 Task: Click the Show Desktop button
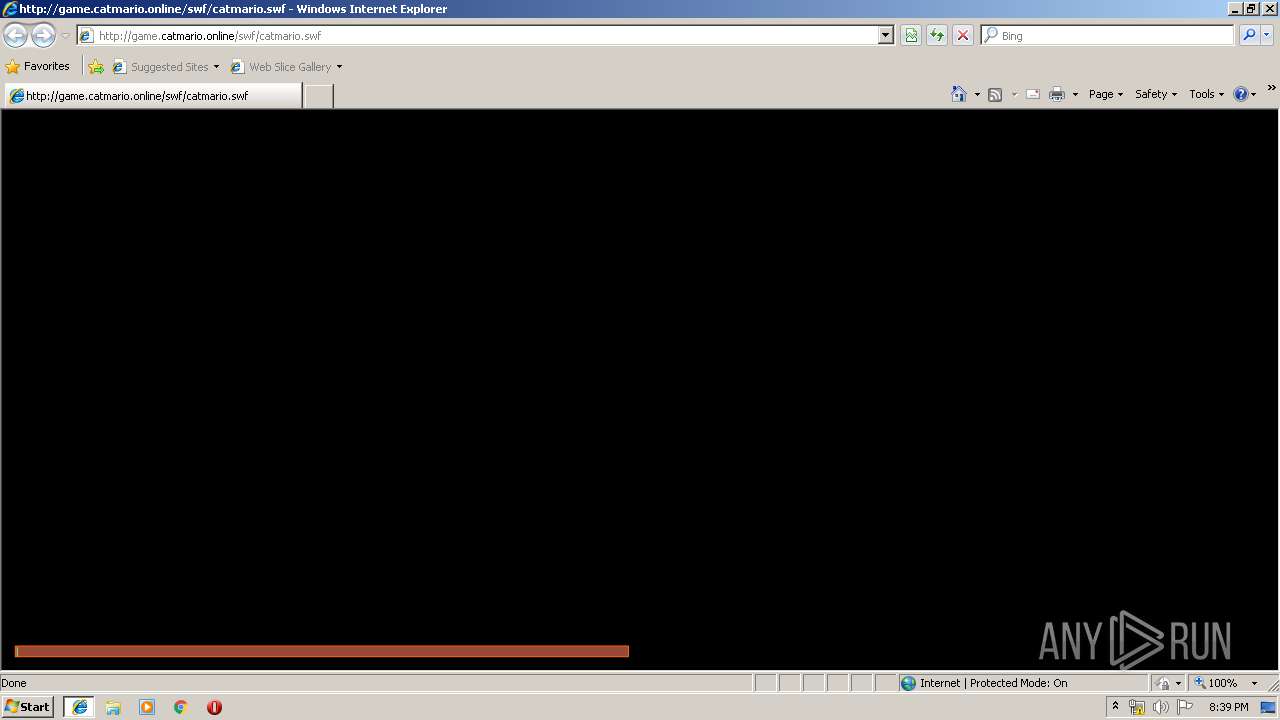pyautogui.click(x=1268, y=707)
